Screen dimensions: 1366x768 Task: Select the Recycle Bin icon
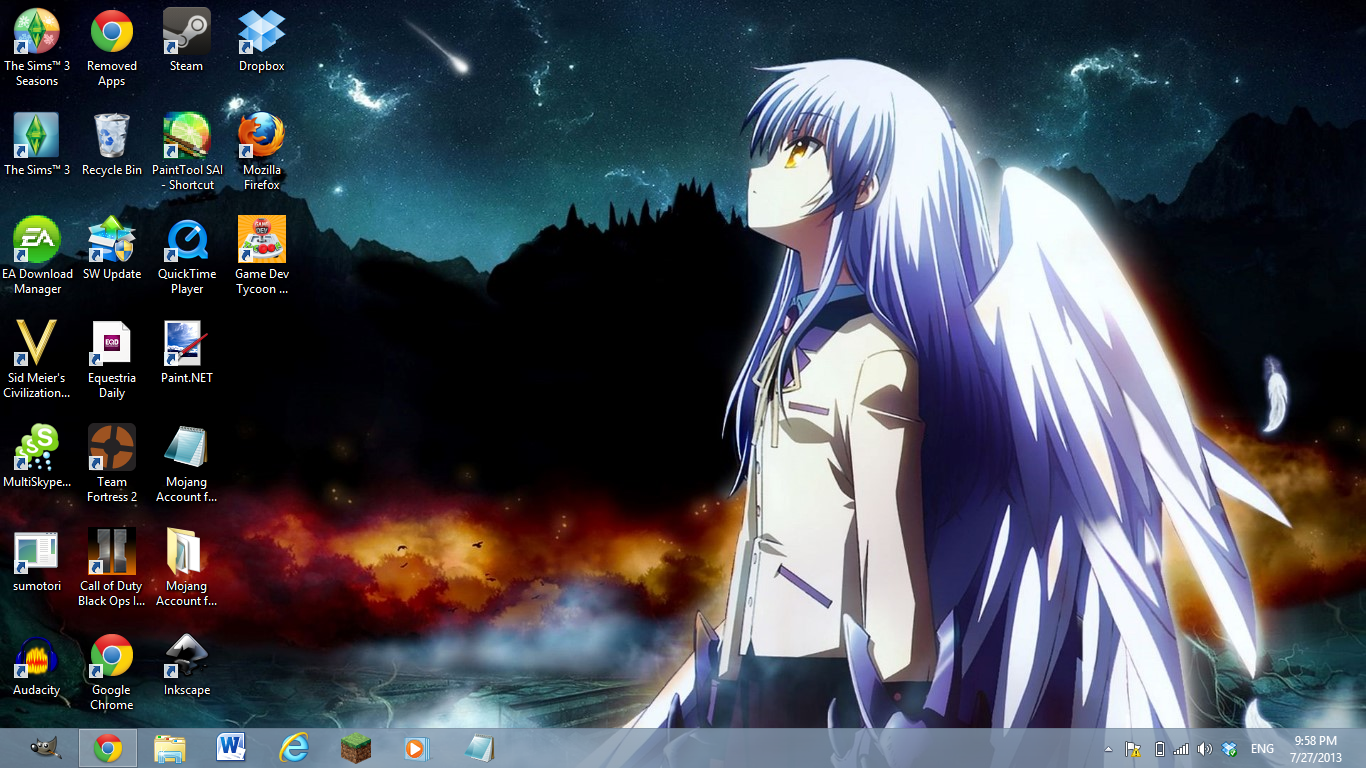coord(112,144)
